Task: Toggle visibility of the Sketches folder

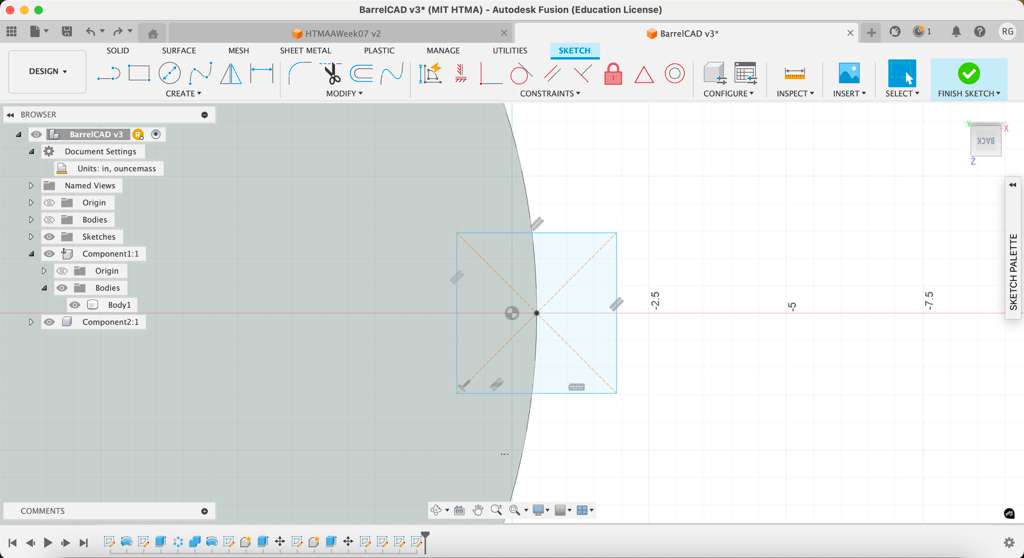Action: (x=49, y=237)
